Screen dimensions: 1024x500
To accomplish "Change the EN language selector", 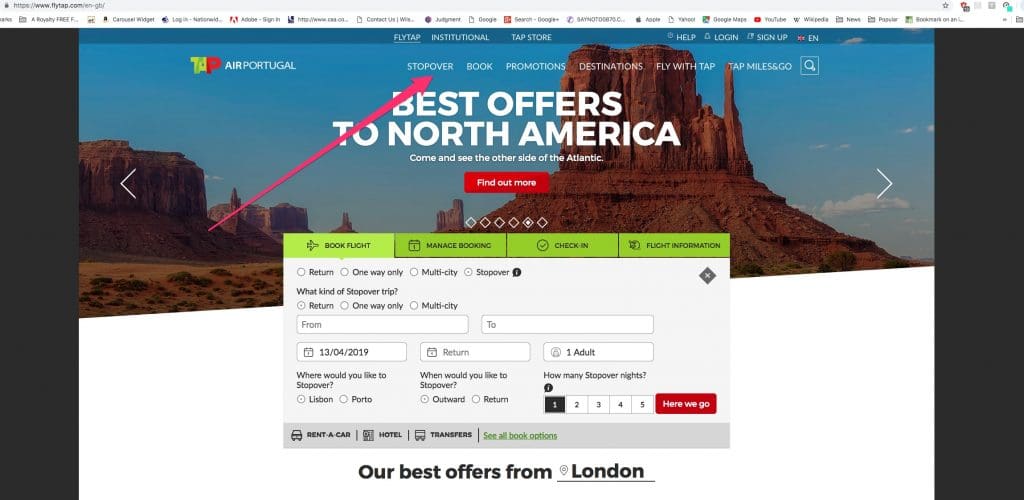I will (808, 38).
